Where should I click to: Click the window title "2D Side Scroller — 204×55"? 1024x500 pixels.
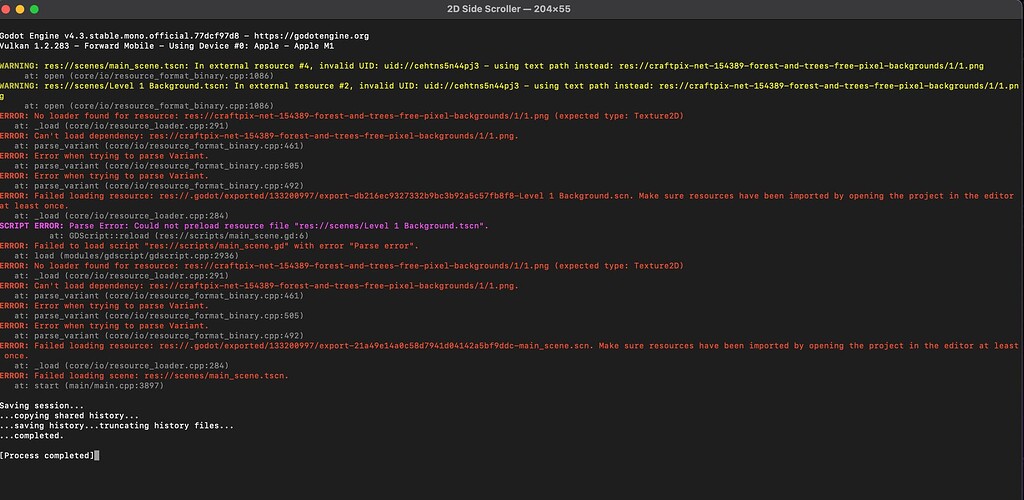[x=509, y=9]
